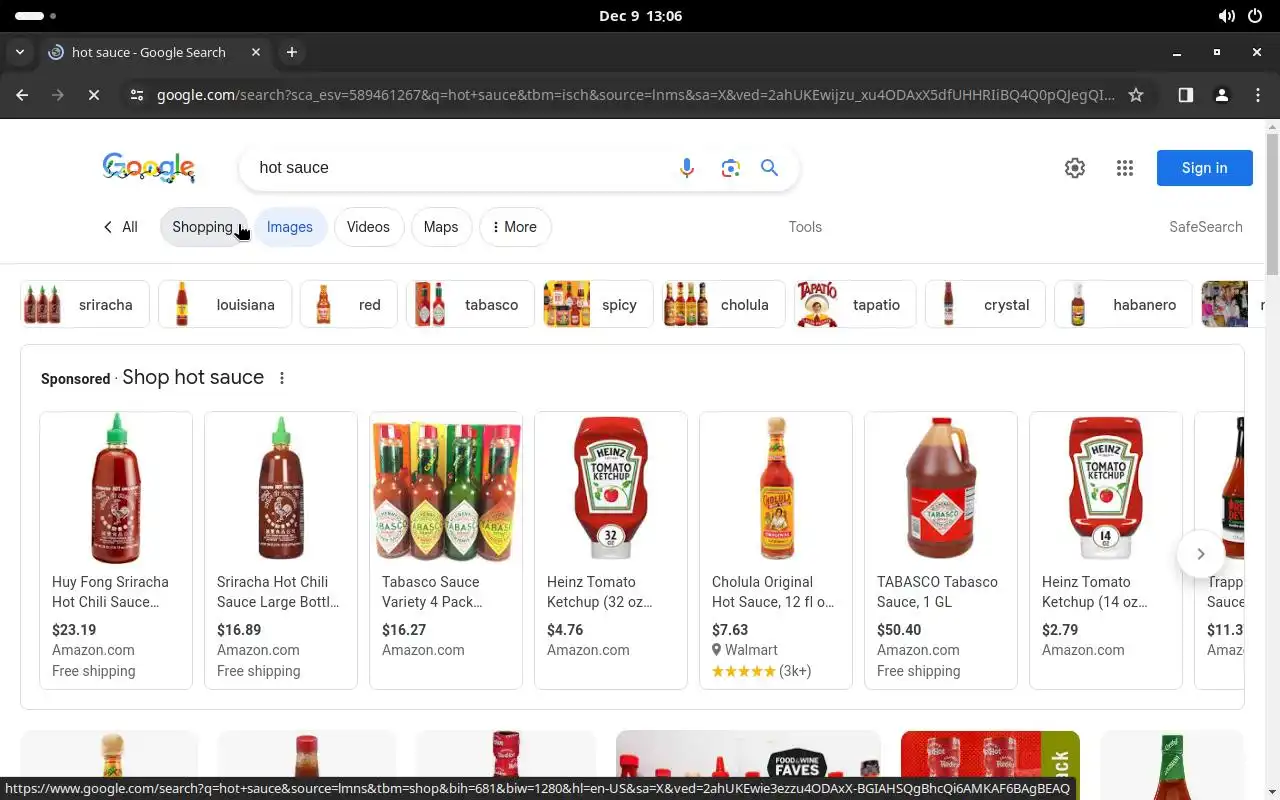Image resolution: width=1280 pixels, height=800 pixels.
Task: Select the Images tab
Action: (x=290, y=227)
